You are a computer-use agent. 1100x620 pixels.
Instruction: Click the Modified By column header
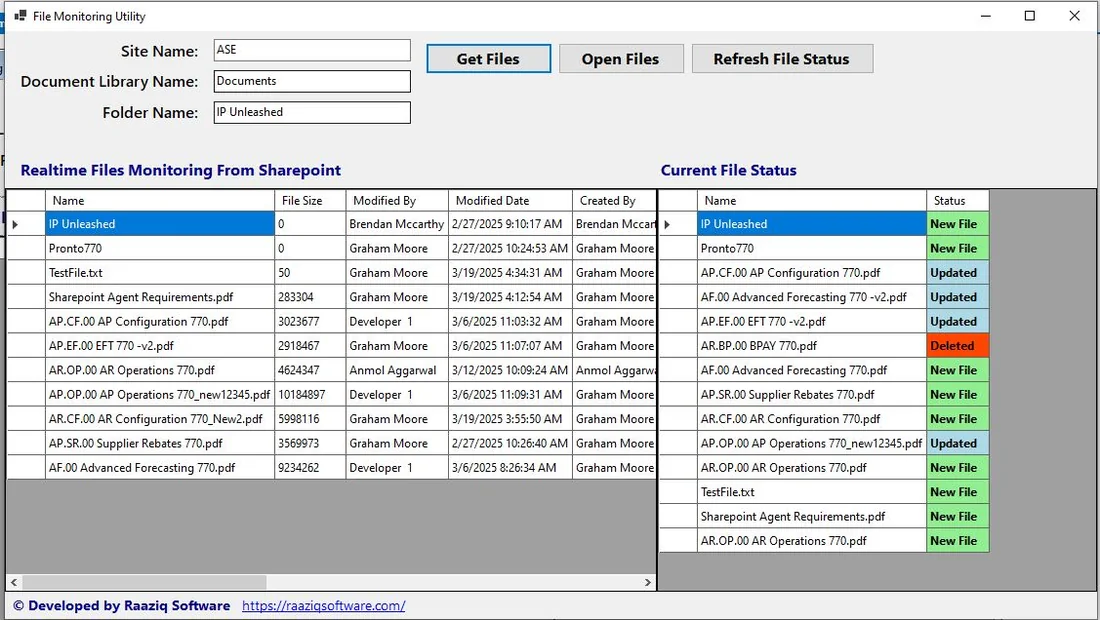click(x=397, y=201)
